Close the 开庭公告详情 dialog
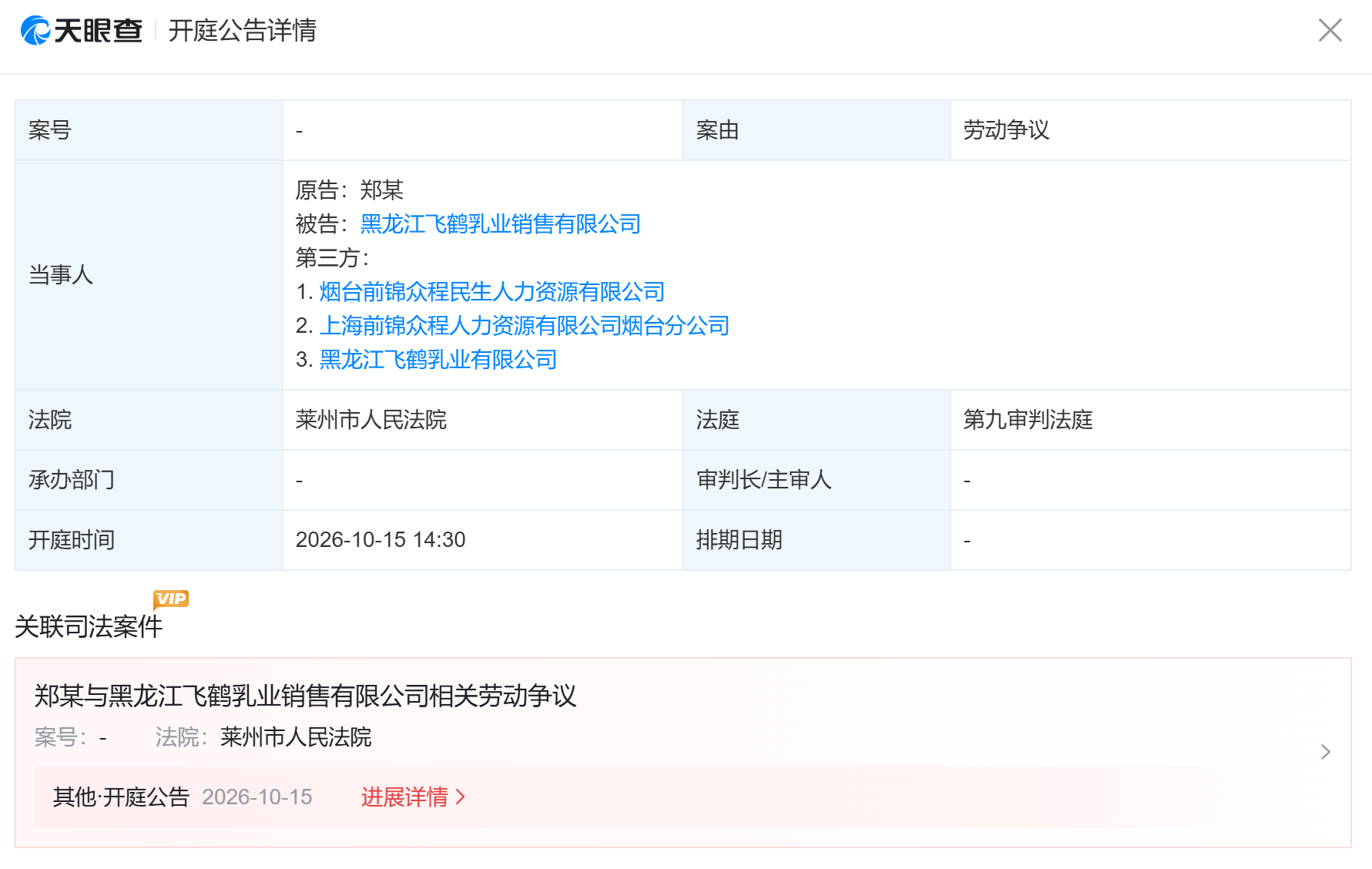1372x869 pixels. click(1330, 31)
